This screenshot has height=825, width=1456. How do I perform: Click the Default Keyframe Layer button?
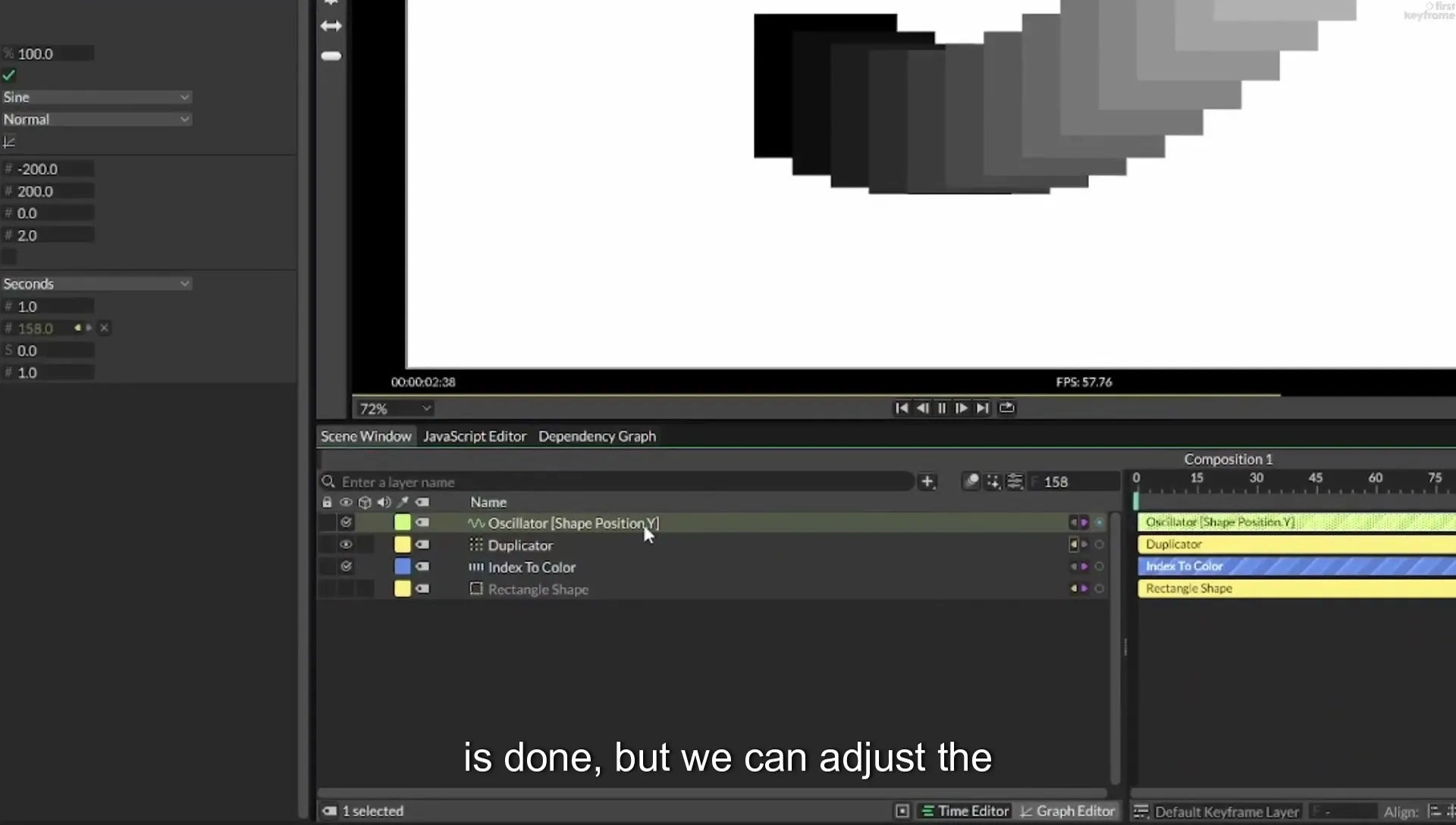(1226, 811)
